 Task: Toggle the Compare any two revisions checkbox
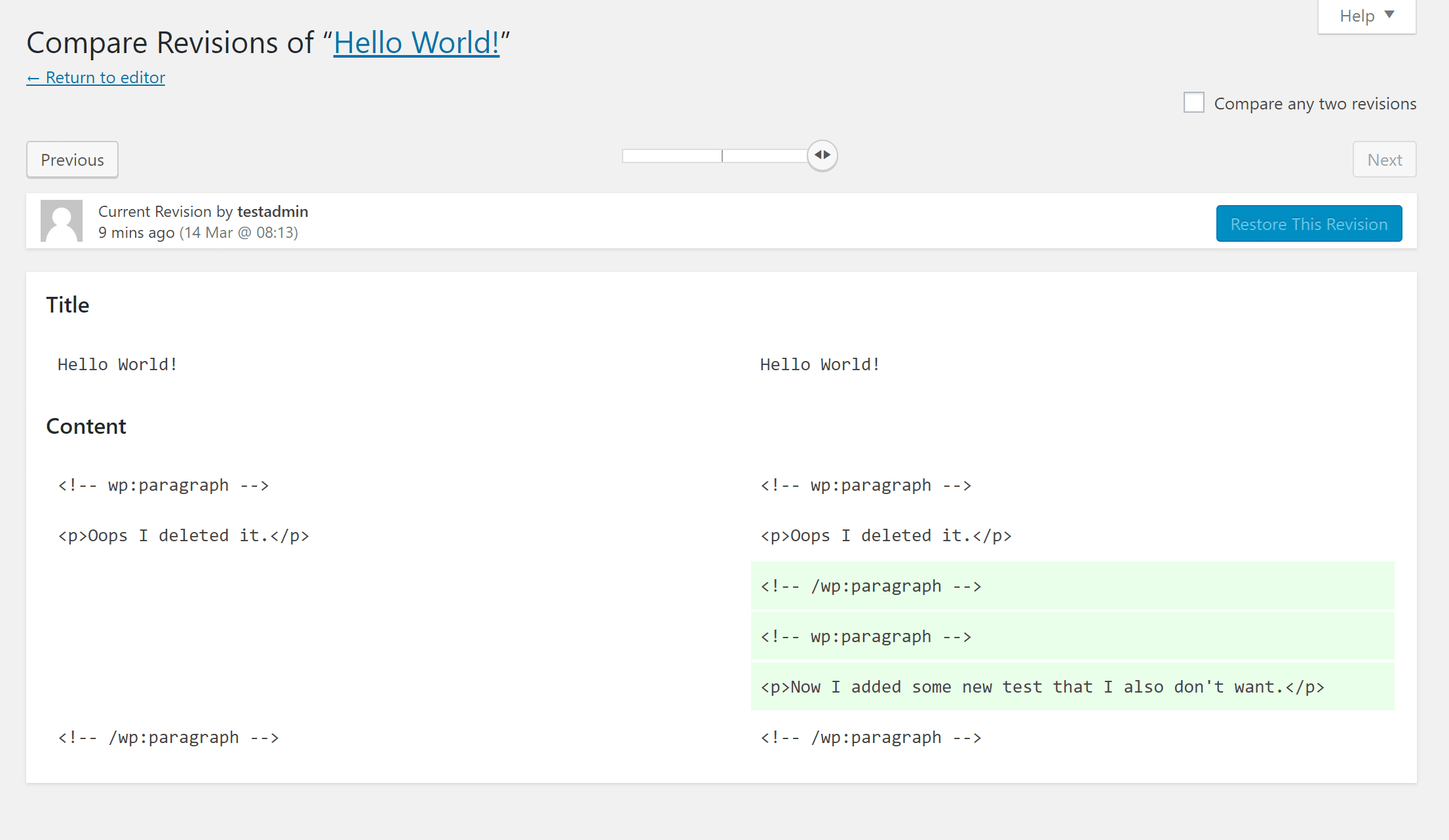click(1195, 103)
